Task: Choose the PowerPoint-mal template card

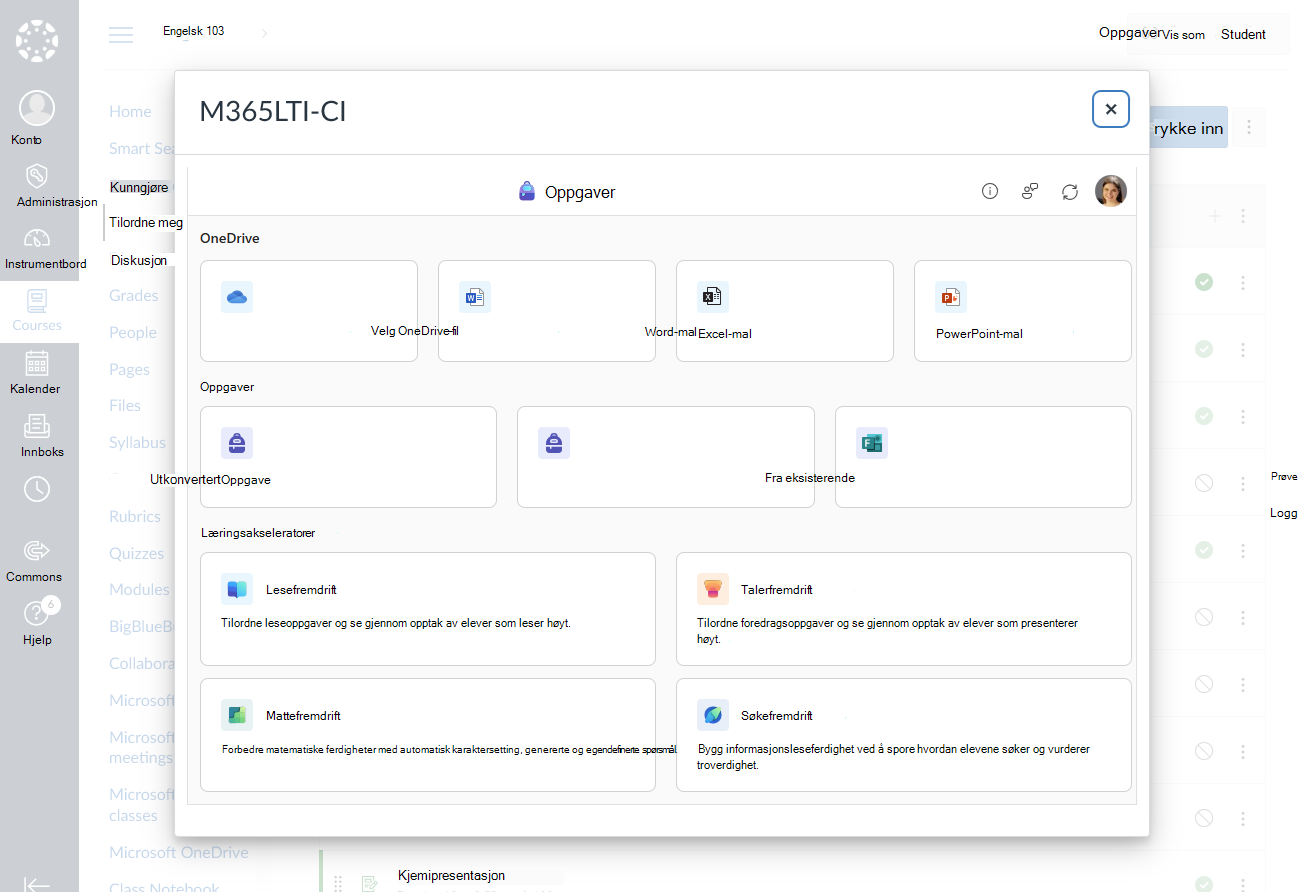Action: point(1023,311)
